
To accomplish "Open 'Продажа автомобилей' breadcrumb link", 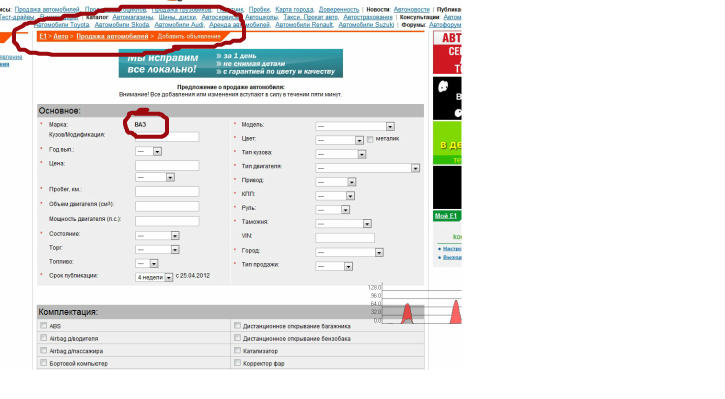I will (112, 36).
